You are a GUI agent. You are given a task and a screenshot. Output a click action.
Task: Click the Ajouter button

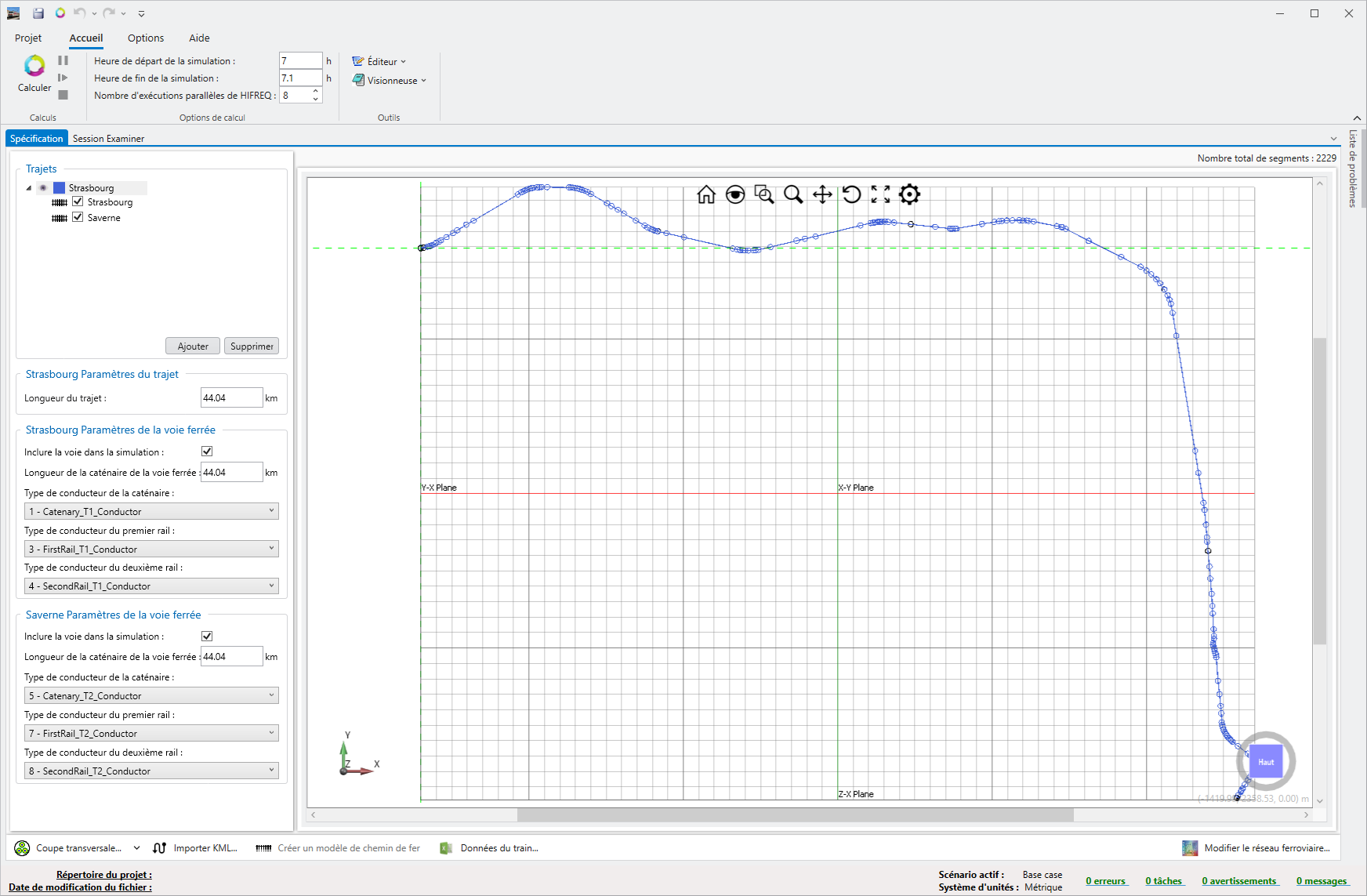coord(193,346)
